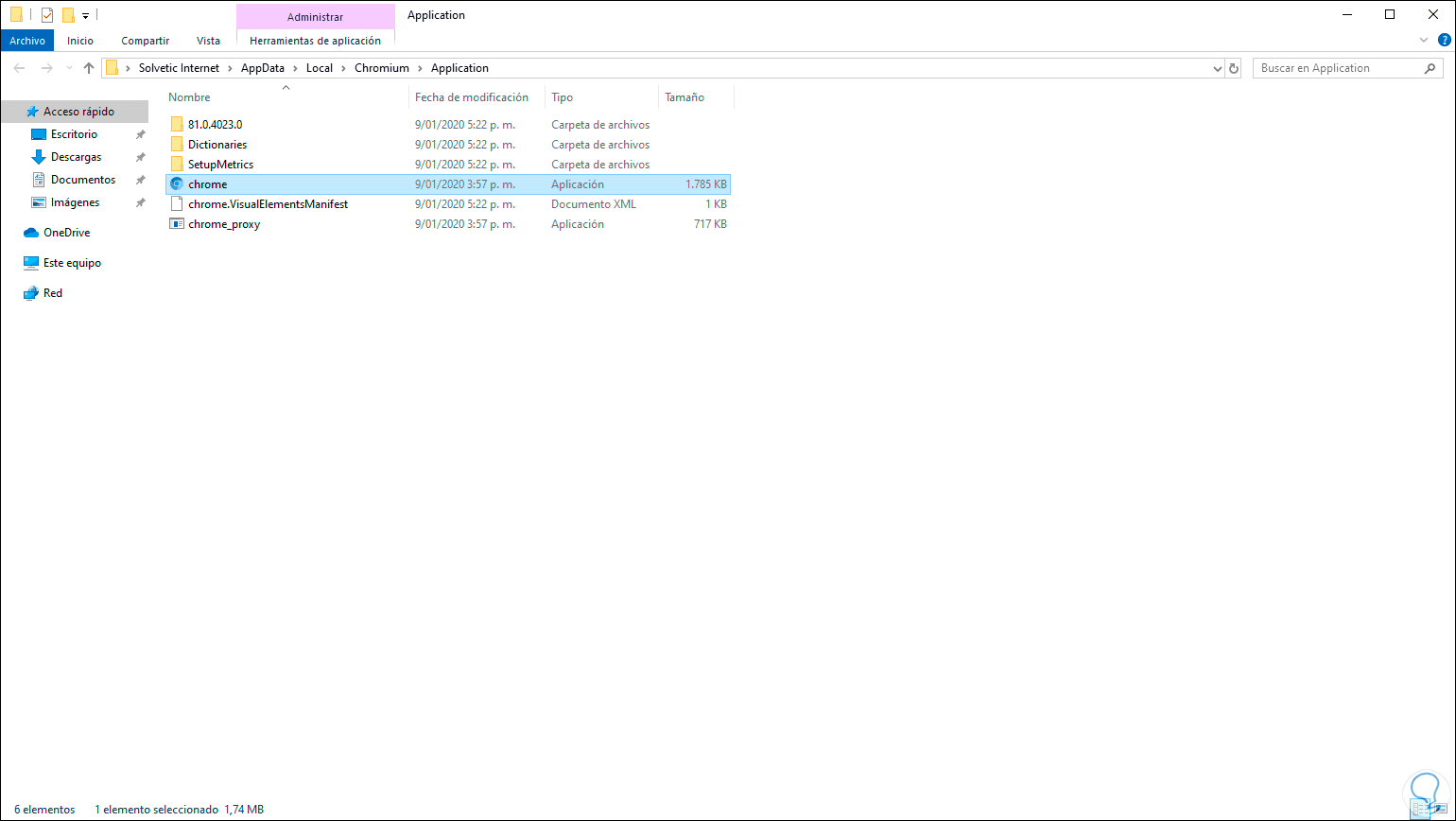Navigate to AppData in the breadcrumb
The width and height of the screenshot is (1456, 821).
(263, 68)
